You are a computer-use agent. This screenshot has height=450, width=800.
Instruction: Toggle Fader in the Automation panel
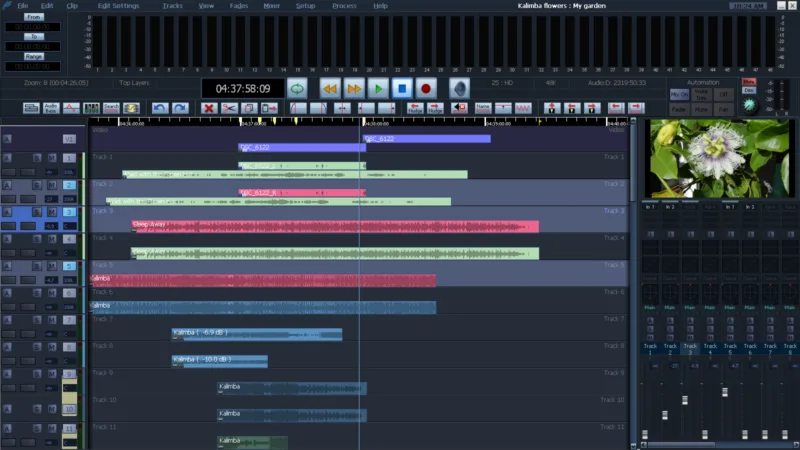coord(679,110)
